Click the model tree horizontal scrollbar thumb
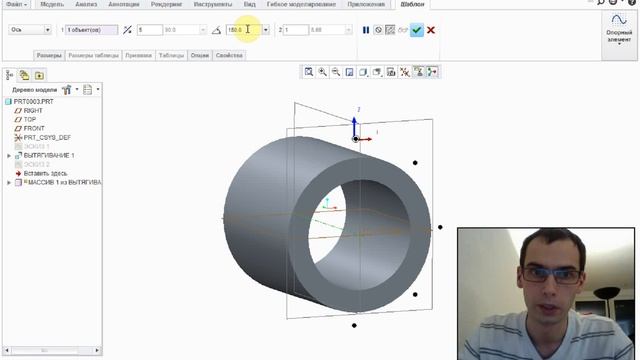The image size is (640, 360). tap(44, 351)
